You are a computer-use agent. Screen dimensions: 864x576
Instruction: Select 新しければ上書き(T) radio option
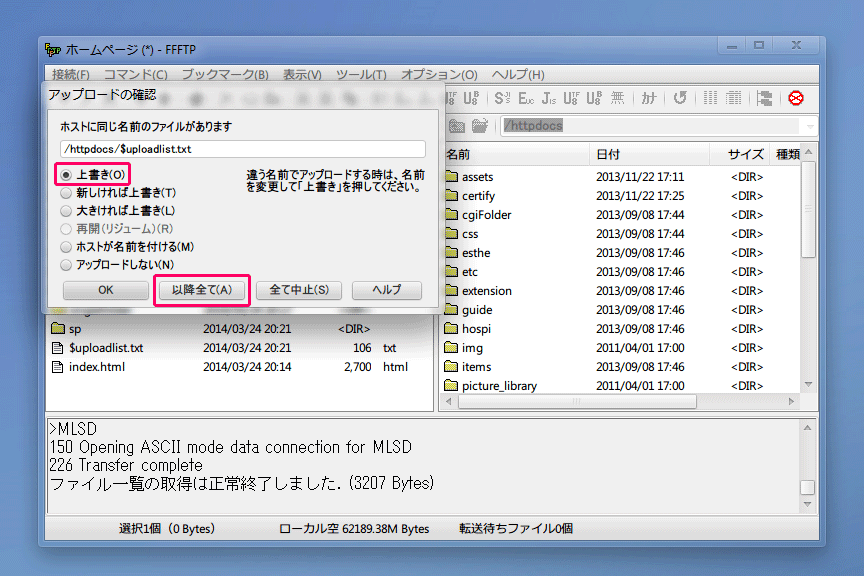coord(67,192)
